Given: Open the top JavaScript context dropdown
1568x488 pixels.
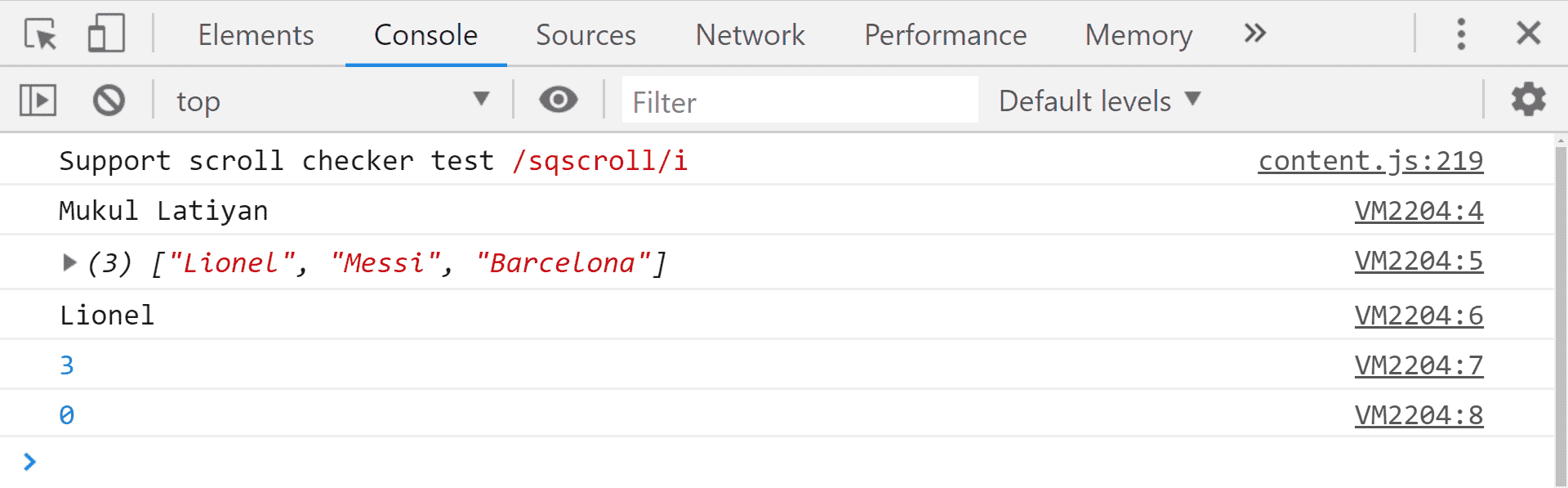Looking at the screenshot, I should tap(332, 101).
